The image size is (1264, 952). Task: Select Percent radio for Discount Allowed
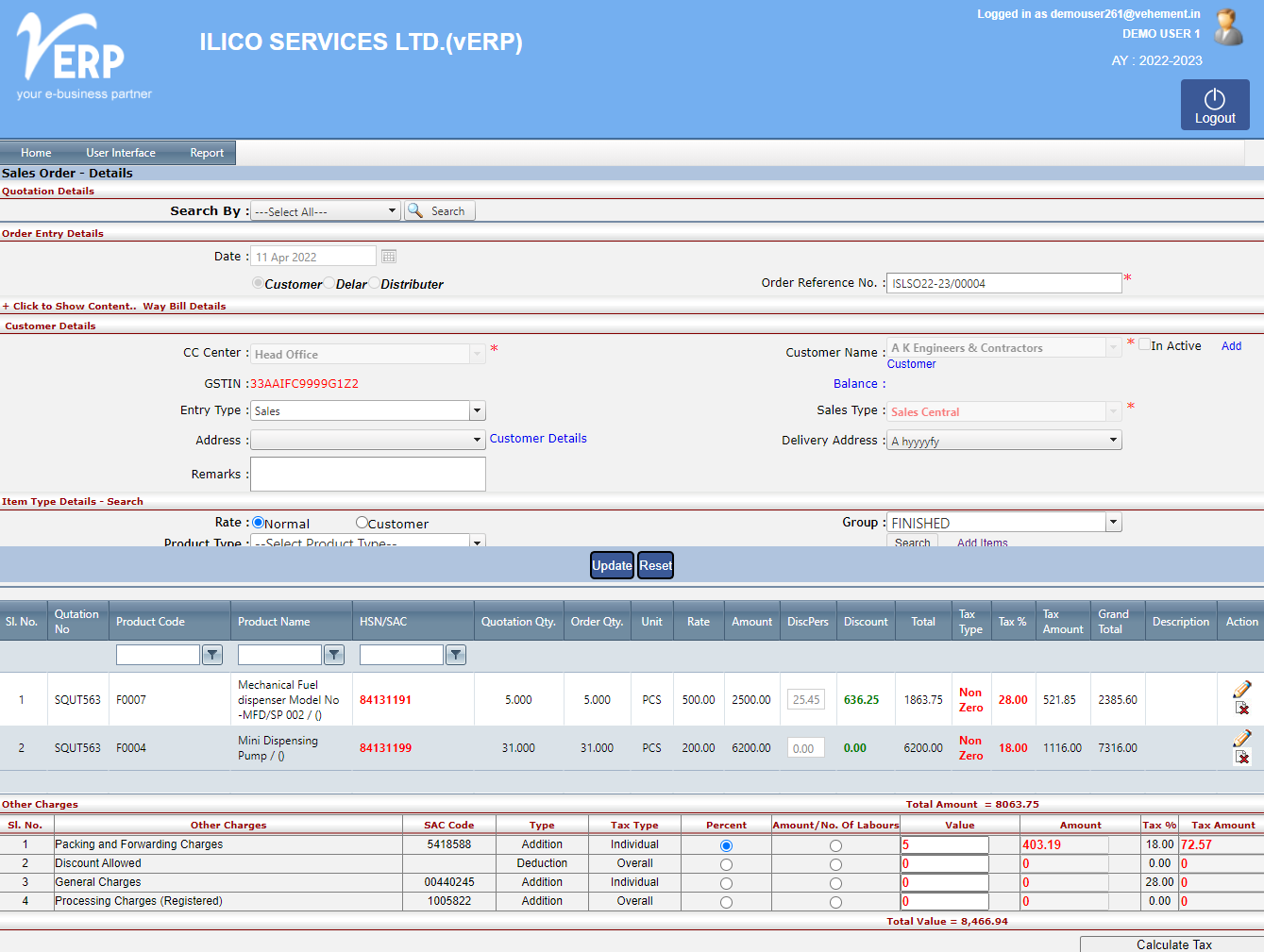(x=726, y=864)
